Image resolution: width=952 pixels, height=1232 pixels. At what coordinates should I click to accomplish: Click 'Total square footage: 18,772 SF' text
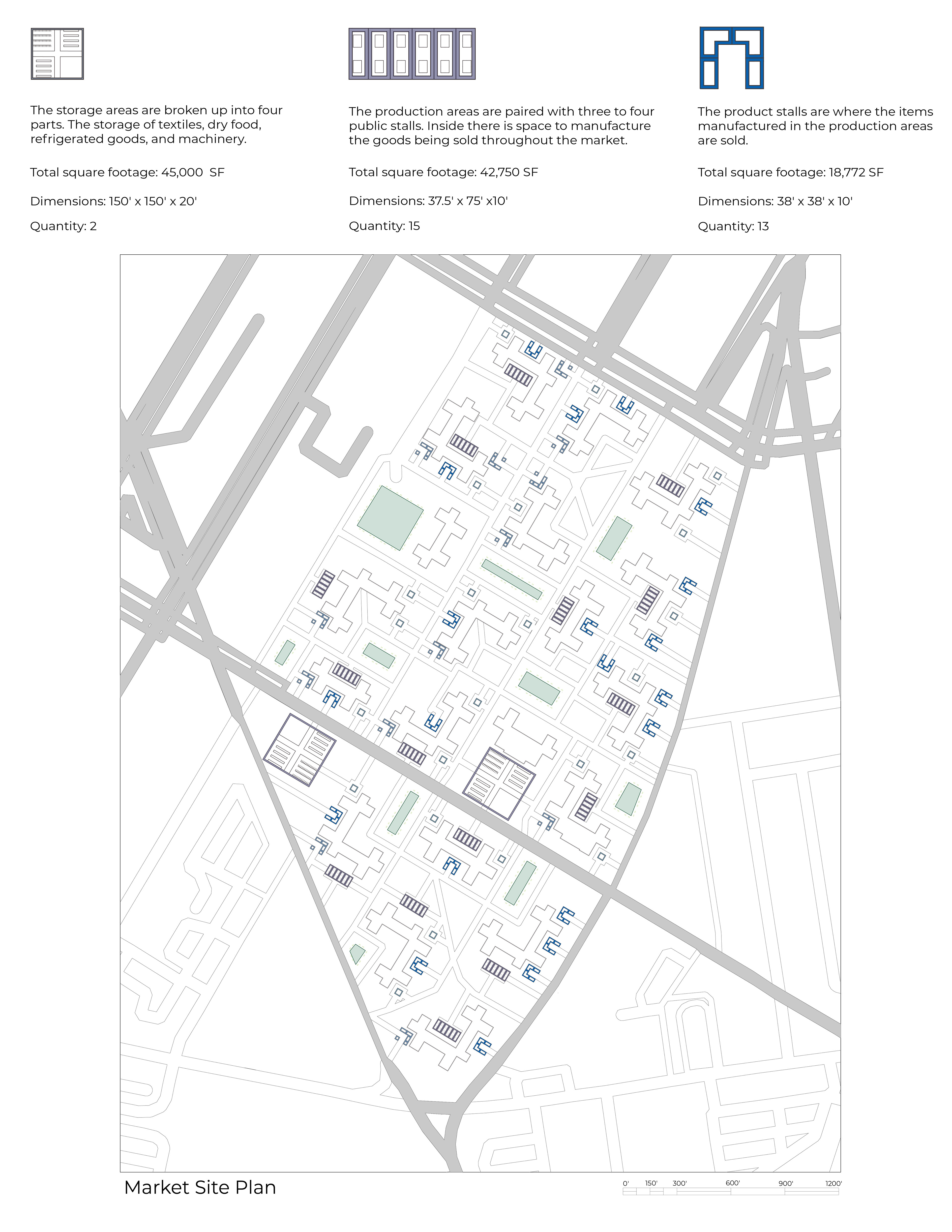click(790, 173)
